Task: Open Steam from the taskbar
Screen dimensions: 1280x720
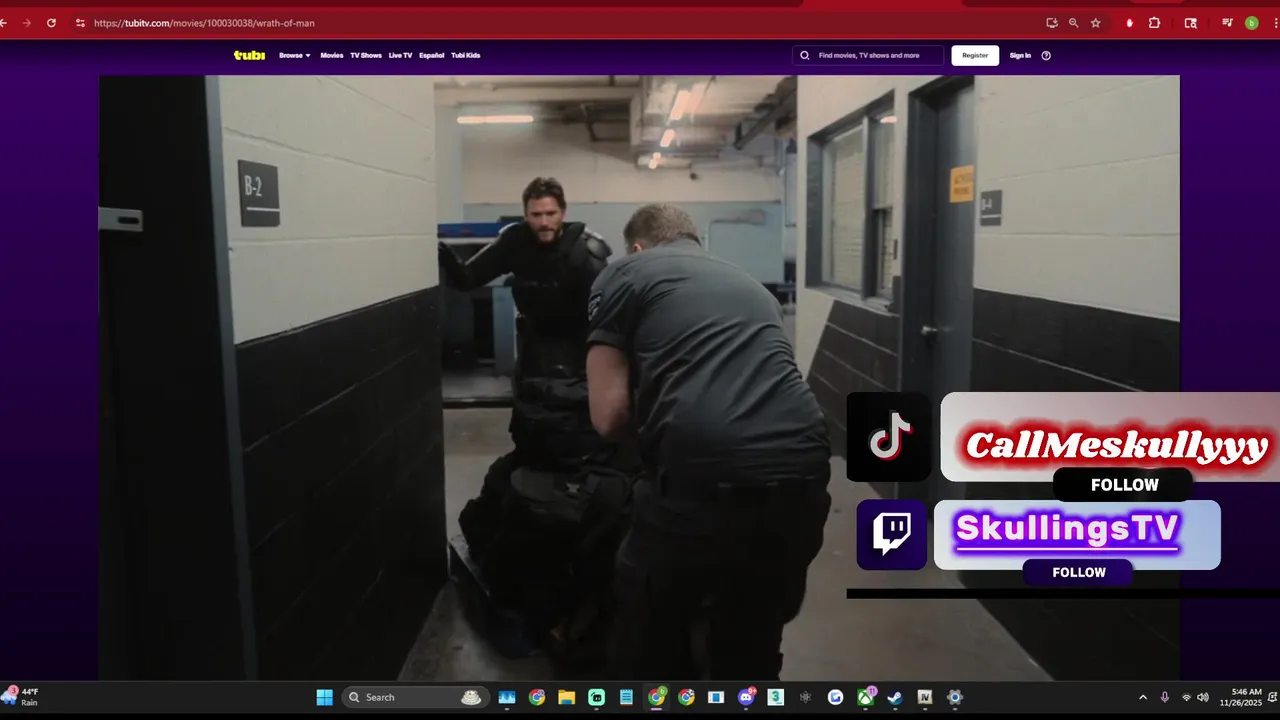Action: [x=895, y=697]
